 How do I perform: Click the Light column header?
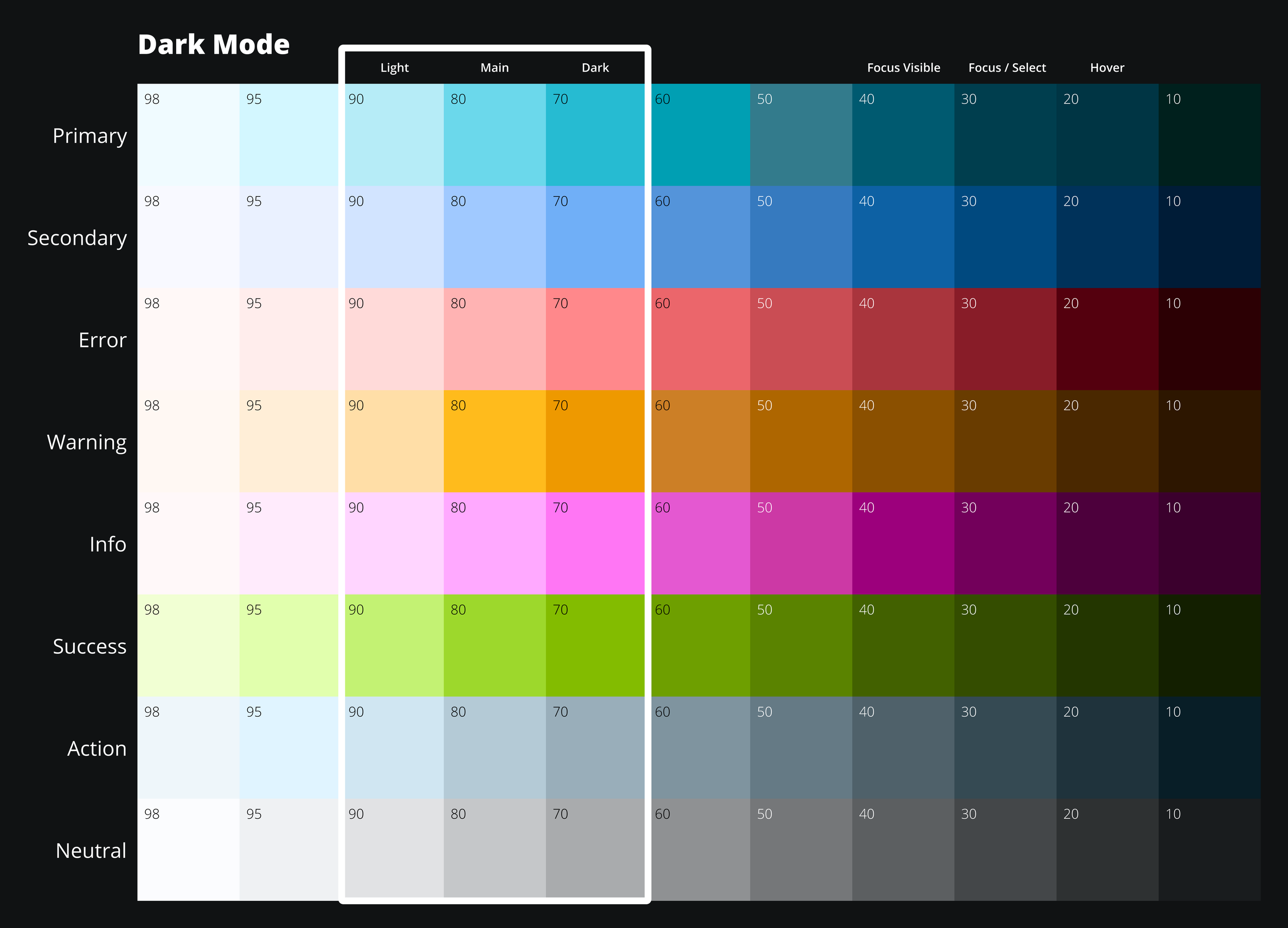tap(394, 68)
